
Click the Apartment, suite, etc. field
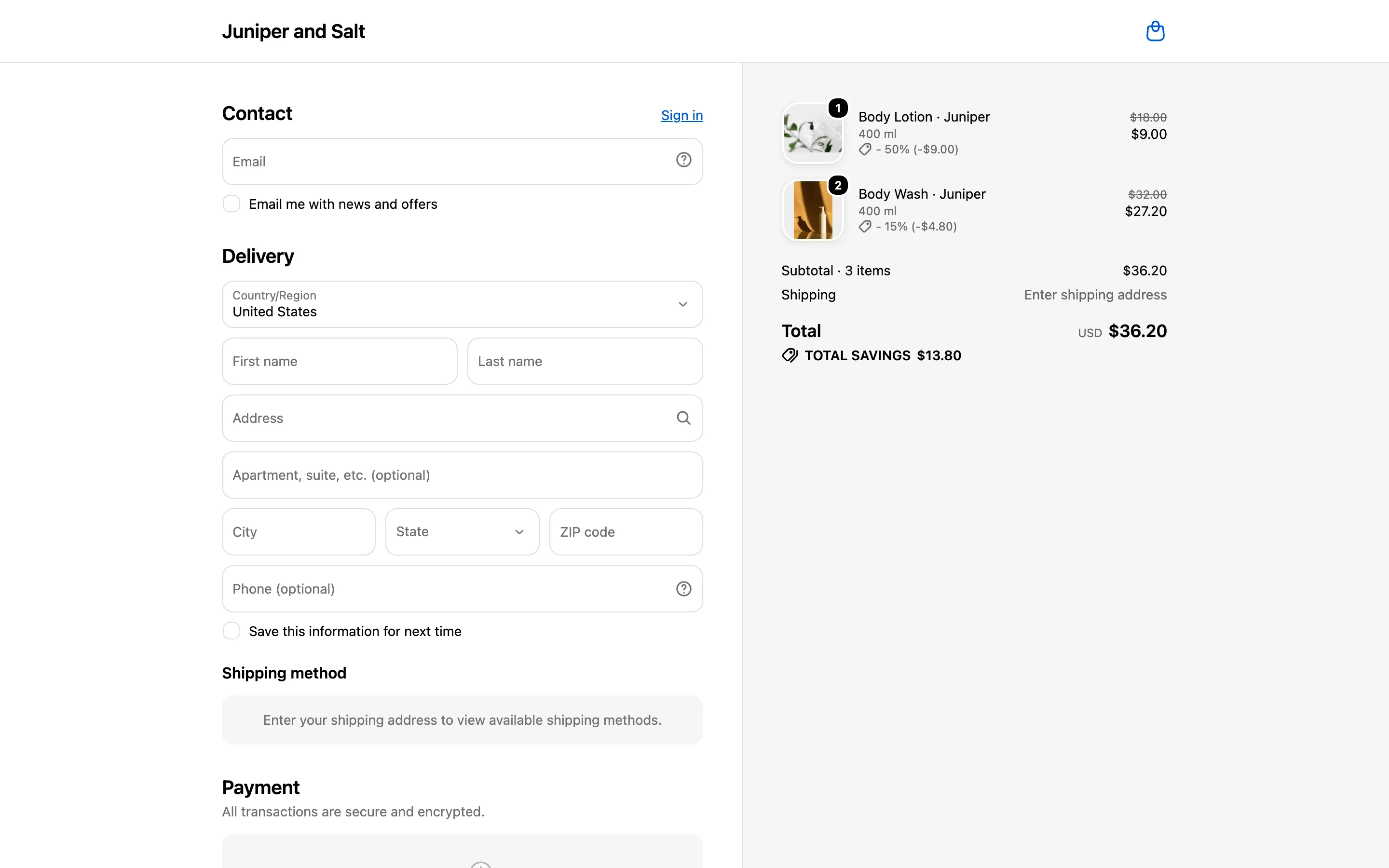click(462, 475)
